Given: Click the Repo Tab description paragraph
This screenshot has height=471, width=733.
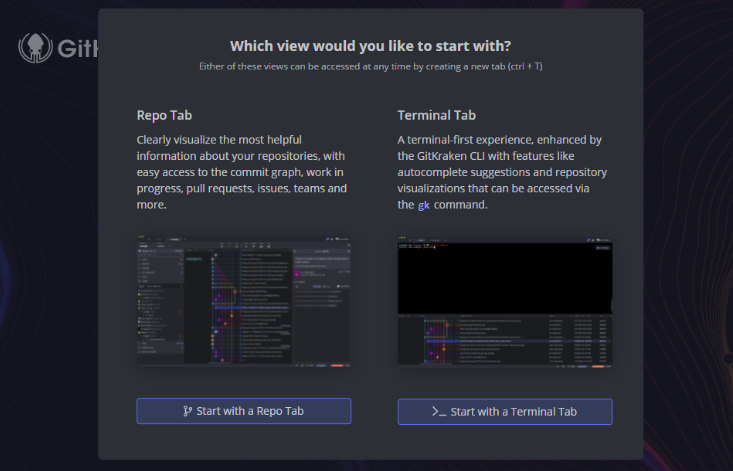Looking at the screenshot, I should point(242,172).
